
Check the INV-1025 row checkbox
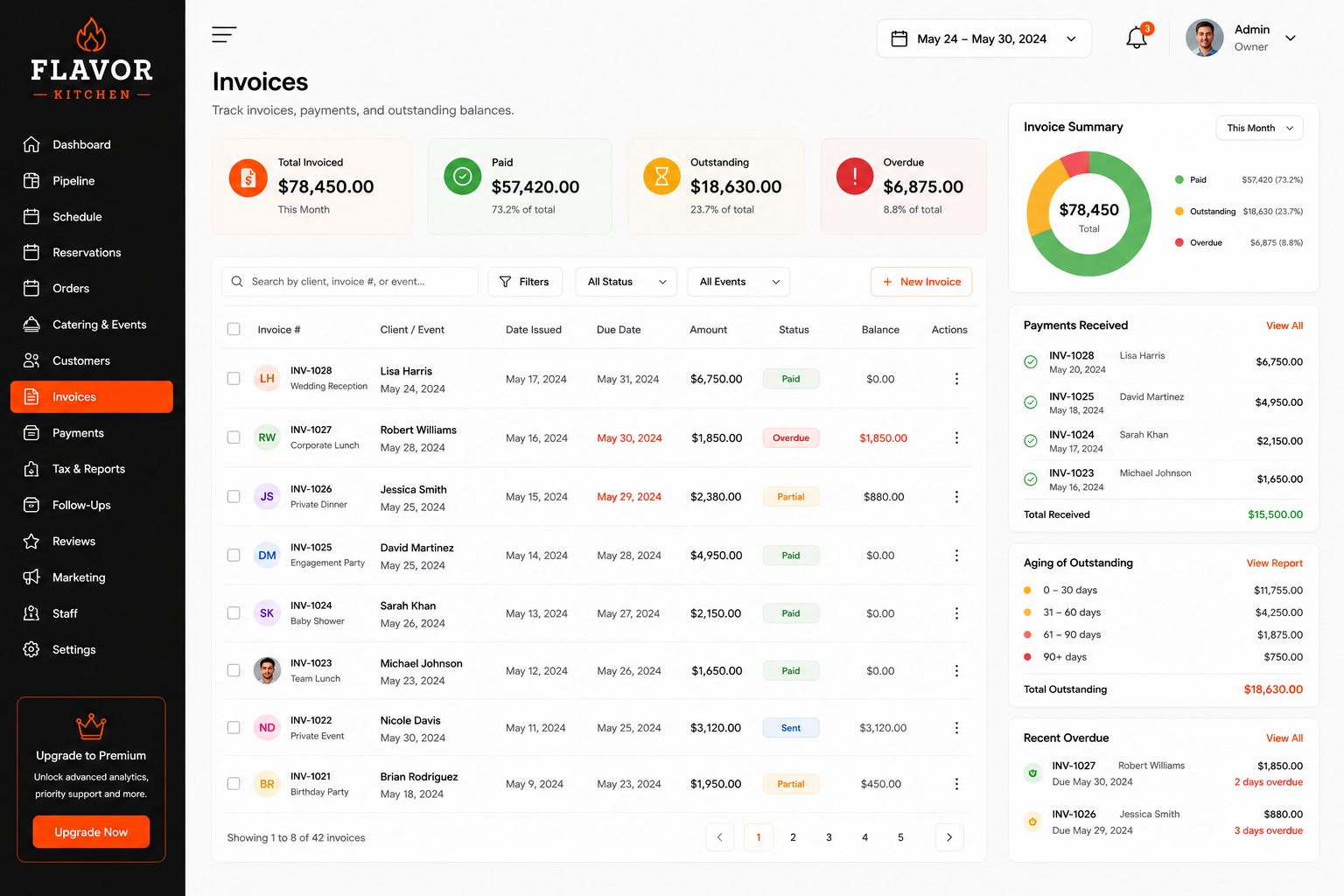[x=234, y=556]
